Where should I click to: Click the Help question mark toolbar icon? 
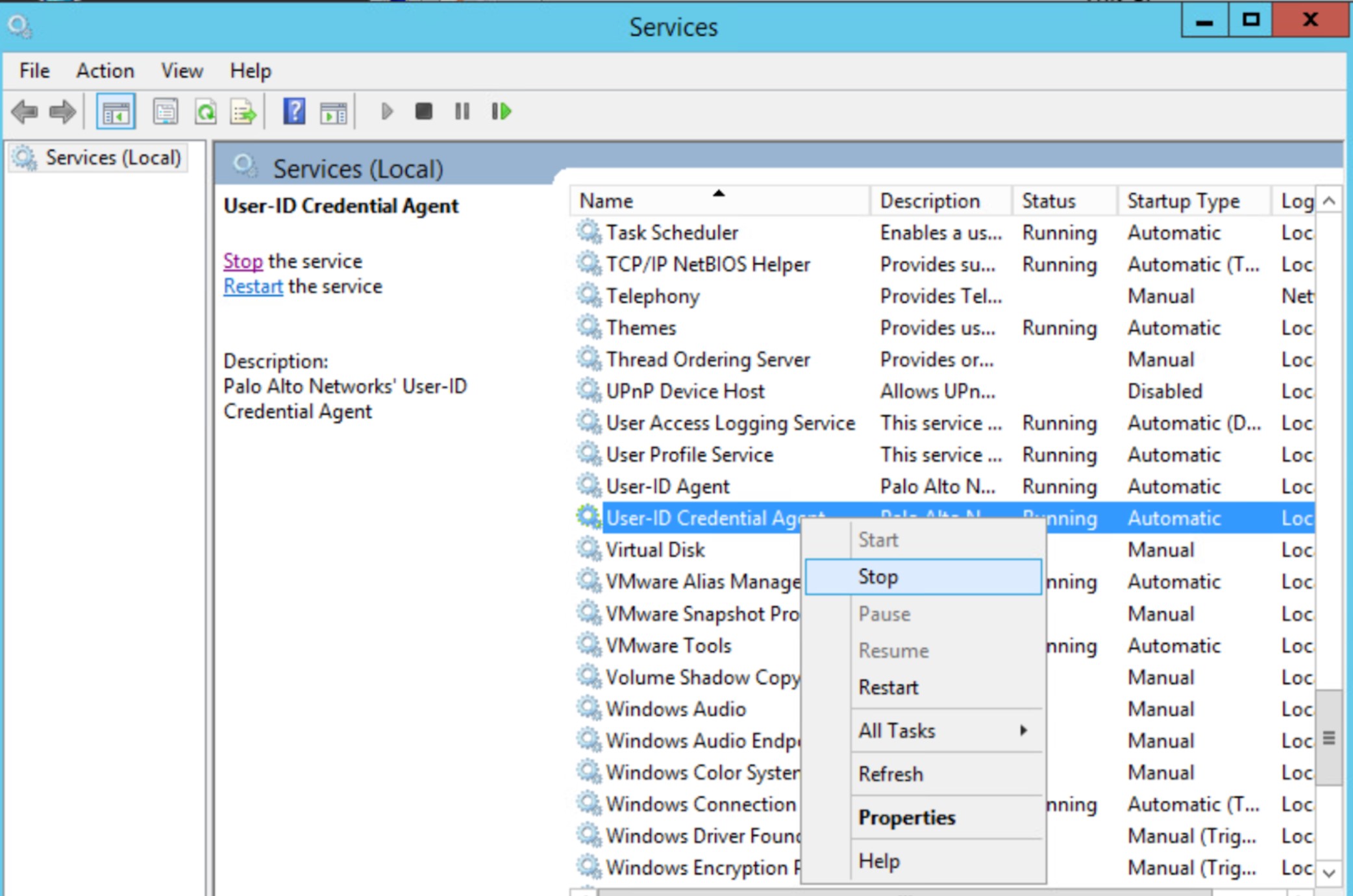pyautogui.click(x=294, y=112)
